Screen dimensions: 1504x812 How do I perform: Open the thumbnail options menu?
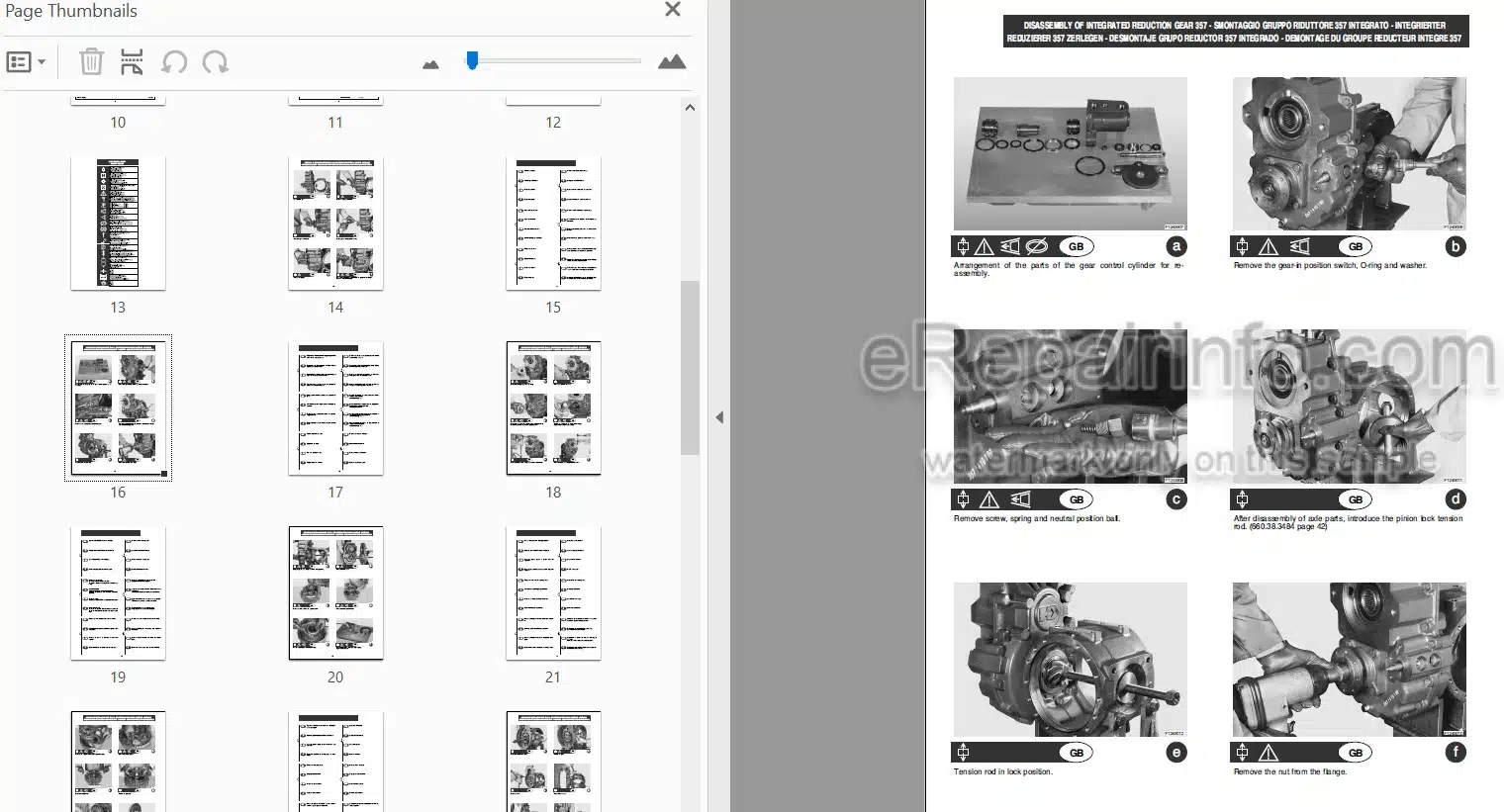click(x=26, y=62)
